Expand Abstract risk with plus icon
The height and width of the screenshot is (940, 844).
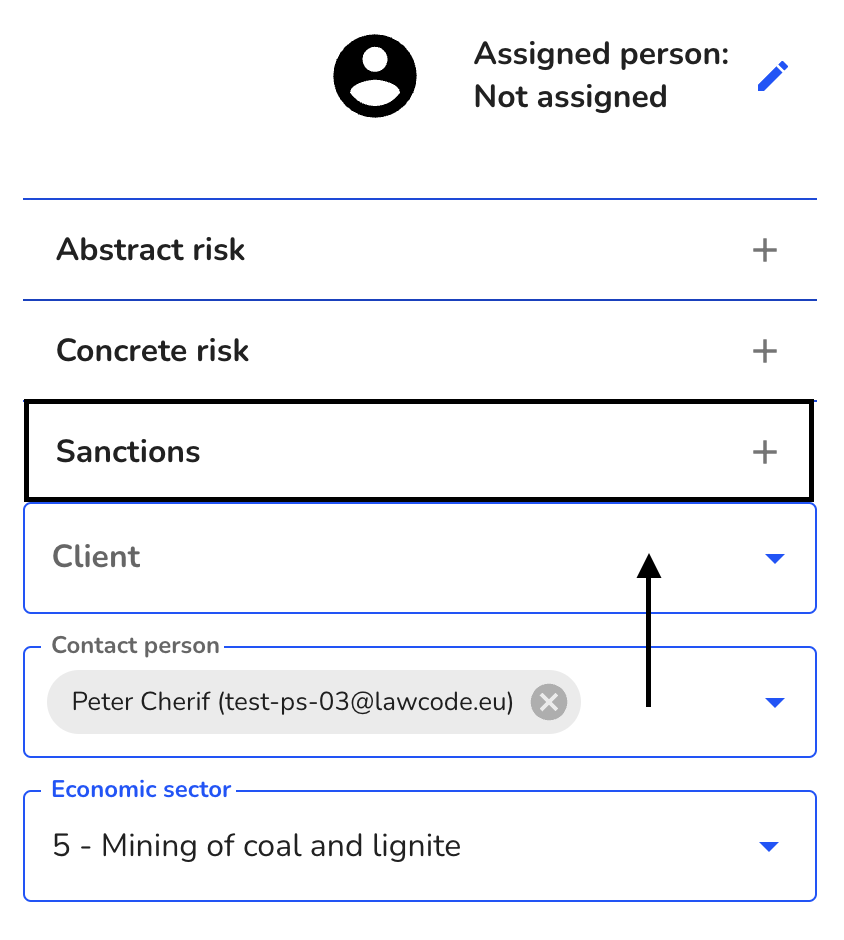(765, 249)
